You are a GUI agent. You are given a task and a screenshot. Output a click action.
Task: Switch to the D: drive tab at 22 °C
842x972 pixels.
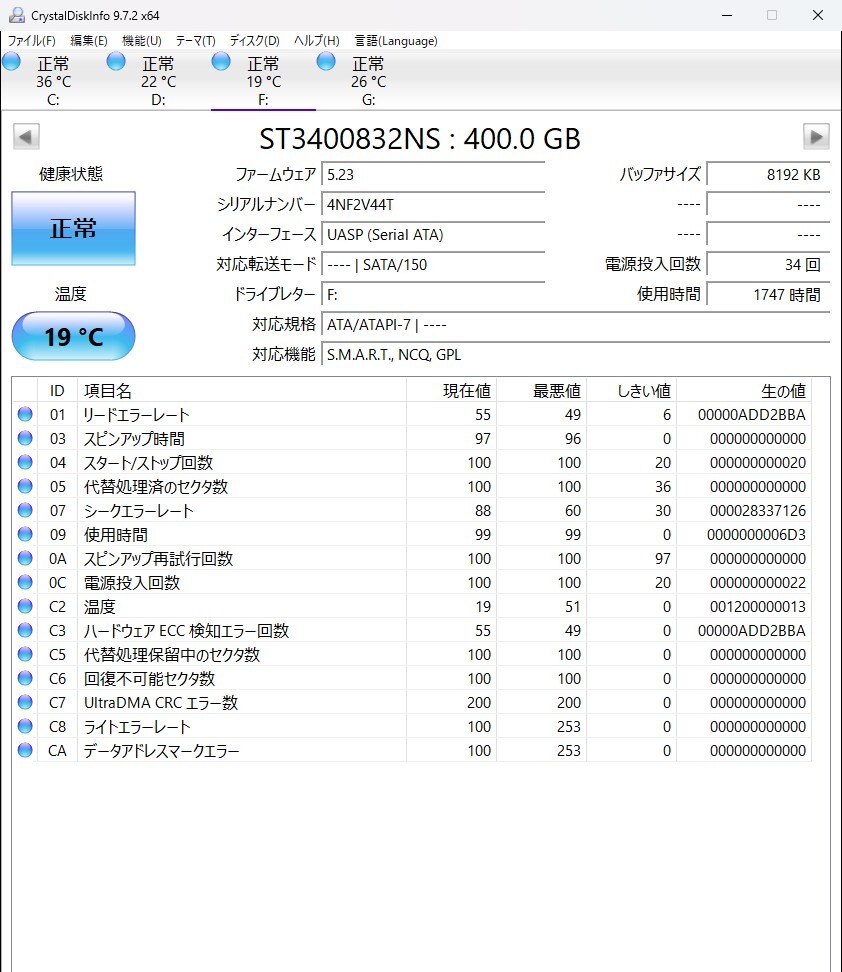158,81
